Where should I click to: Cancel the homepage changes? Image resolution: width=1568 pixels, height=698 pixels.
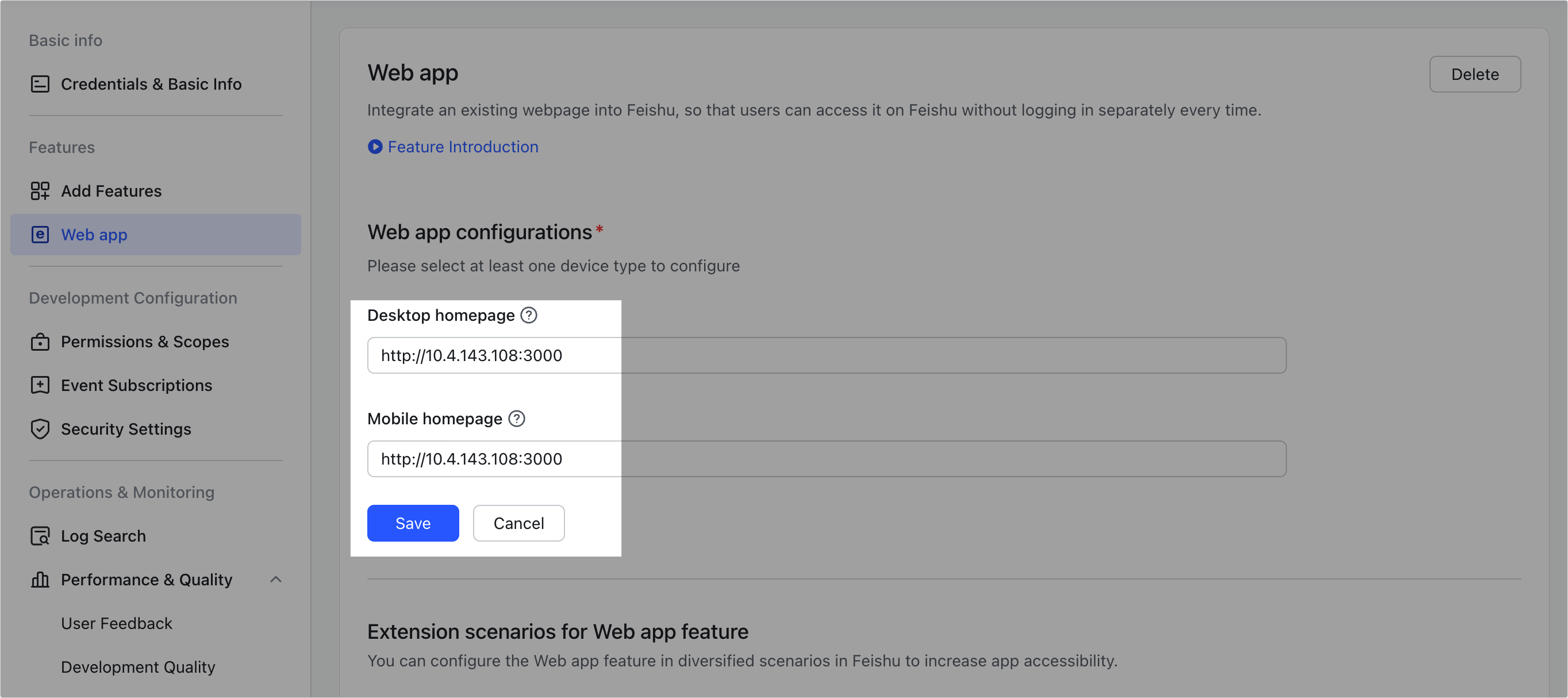518,523
